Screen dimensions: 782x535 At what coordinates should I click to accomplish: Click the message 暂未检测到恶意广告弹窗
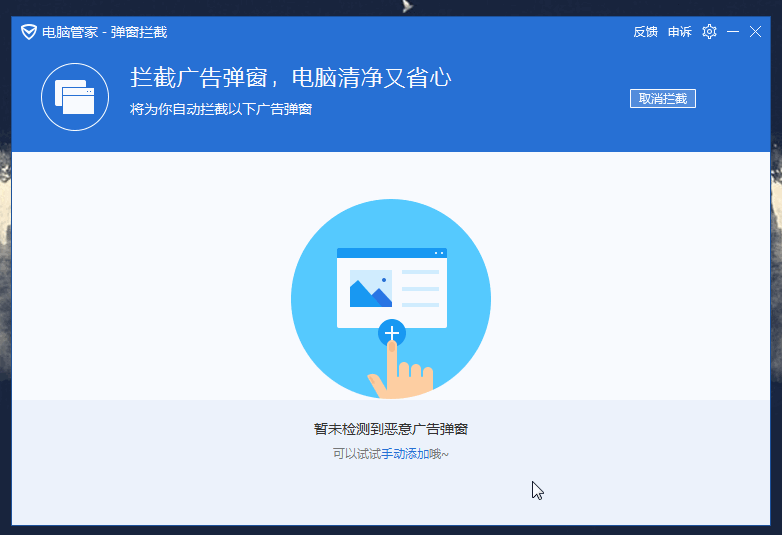point(391,429)
